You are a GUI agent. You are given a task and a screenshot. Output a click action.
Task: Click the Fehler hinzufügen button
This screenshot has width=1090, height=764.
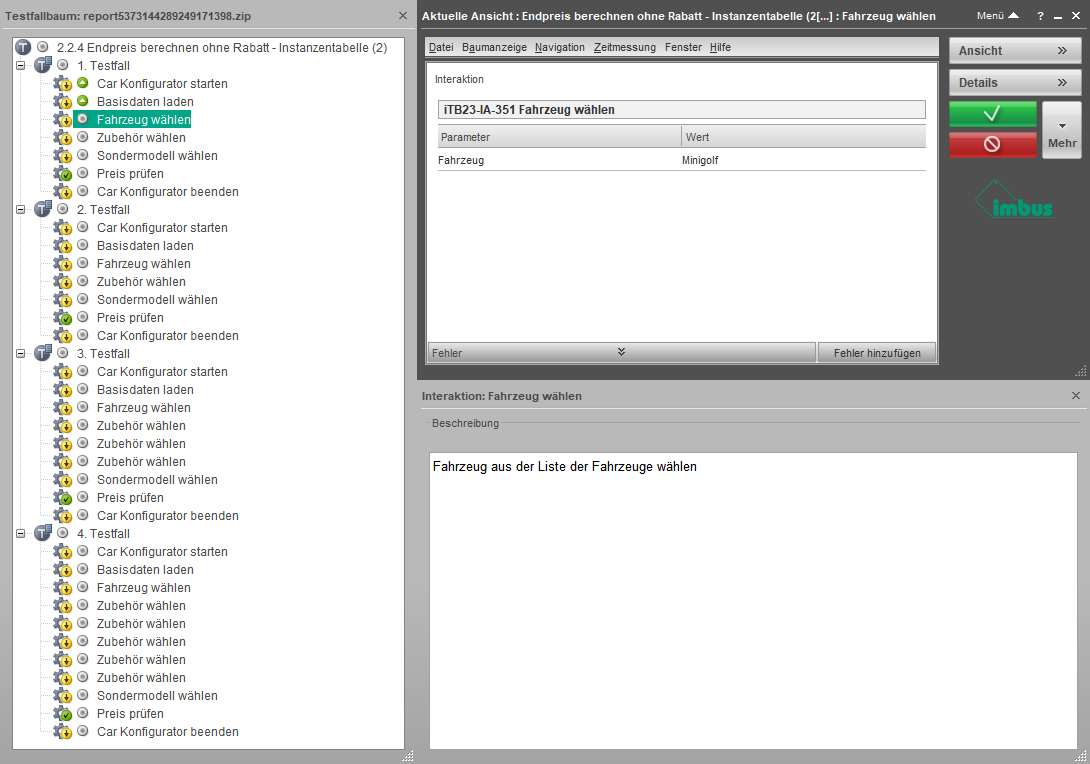pos(877,353)
